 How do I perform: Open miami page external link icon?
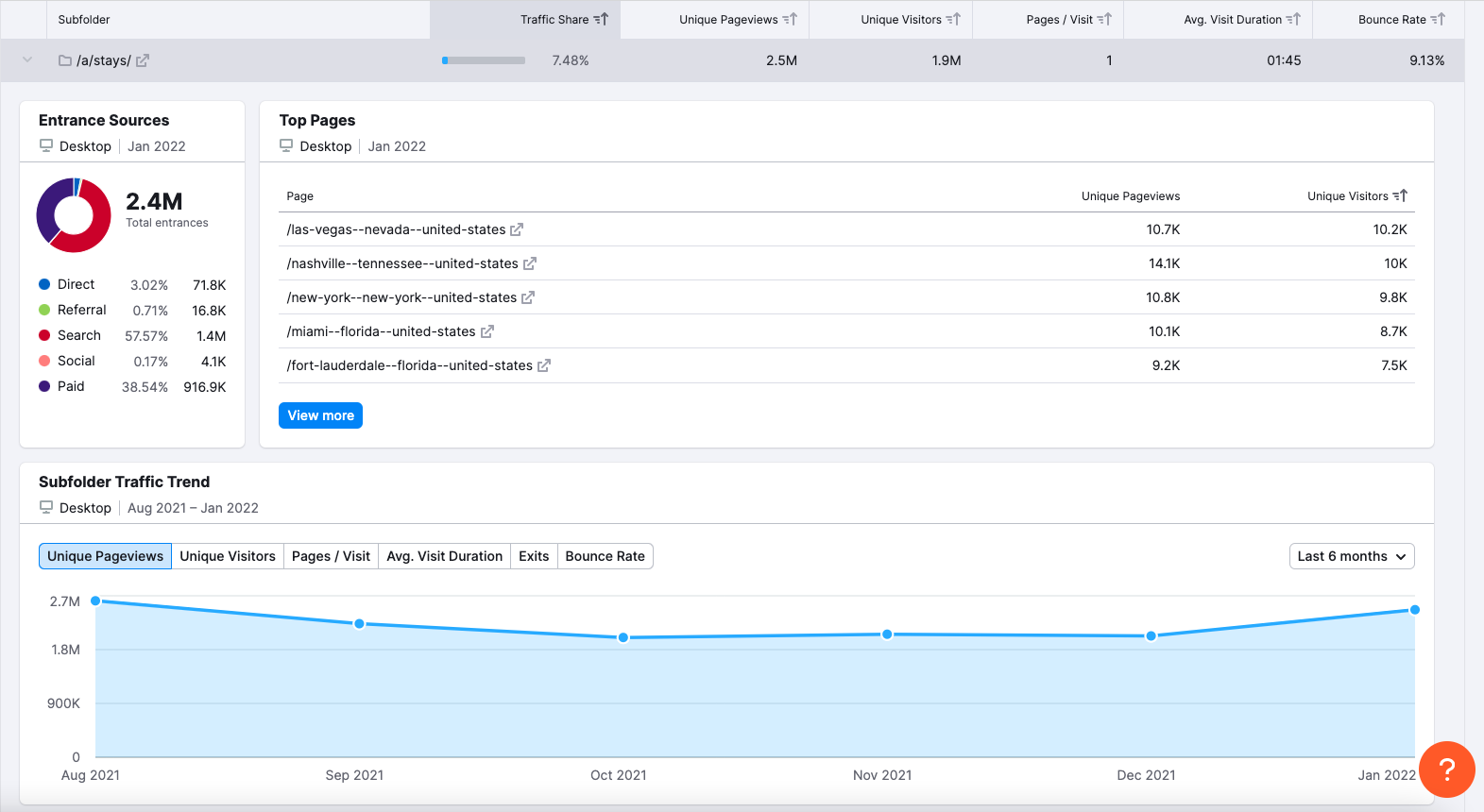pos(487,331)
